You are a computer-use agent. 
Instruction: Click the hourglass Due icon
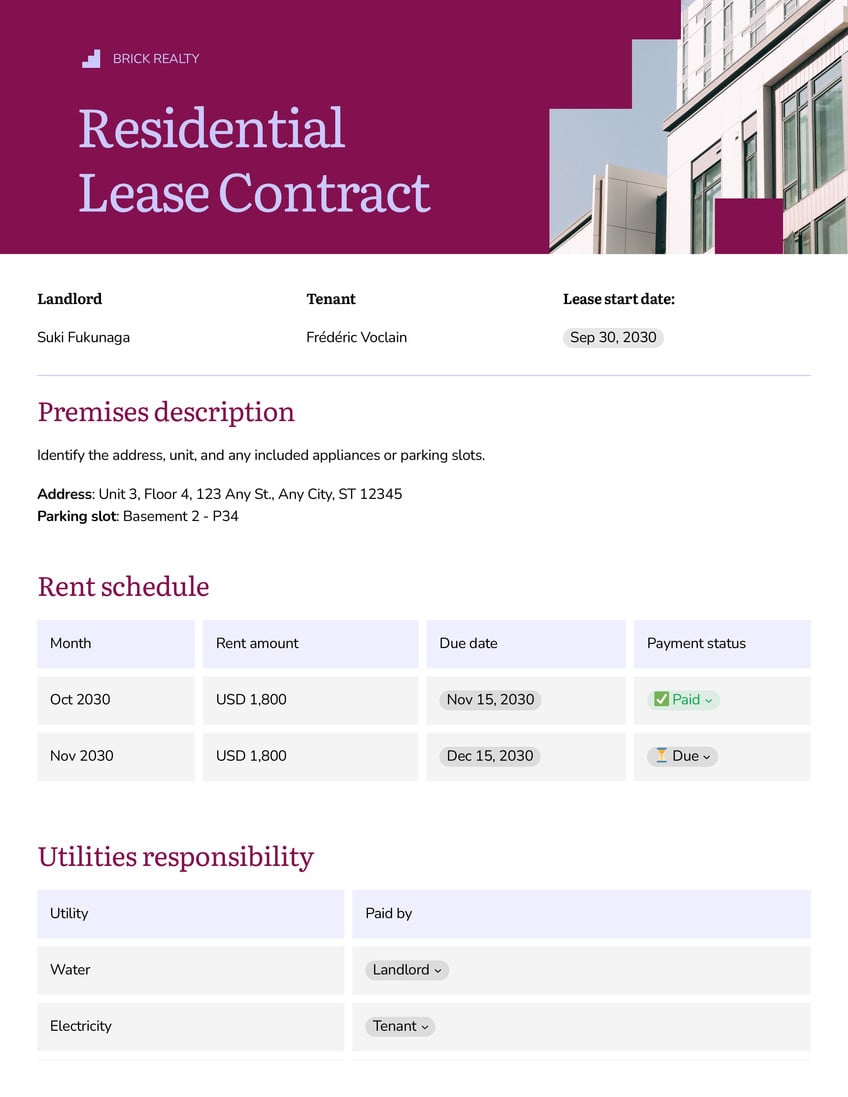661,756
